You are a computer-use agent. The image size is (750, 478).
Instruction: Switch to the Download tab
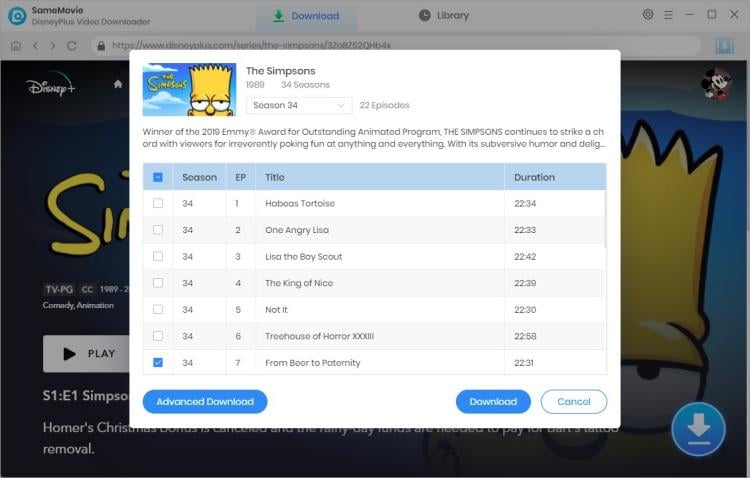click(306, 16)
